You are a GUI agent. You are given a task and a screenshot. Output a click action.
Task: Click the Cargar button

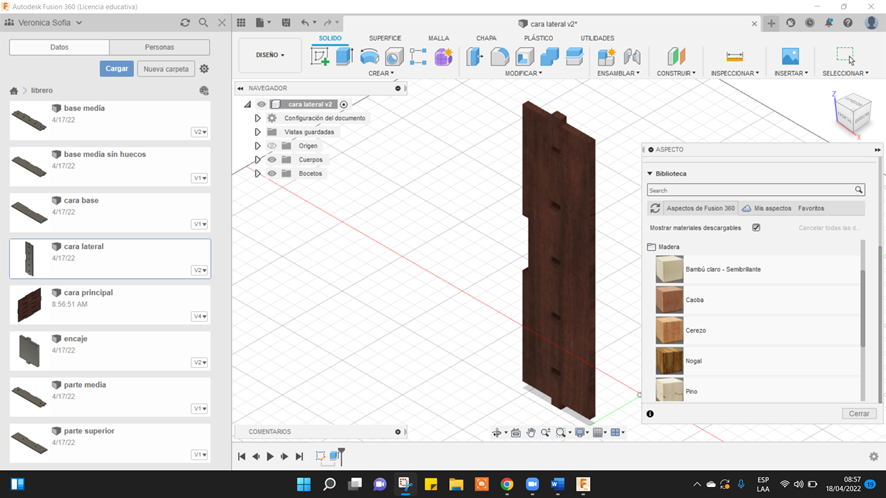[116, 69]
